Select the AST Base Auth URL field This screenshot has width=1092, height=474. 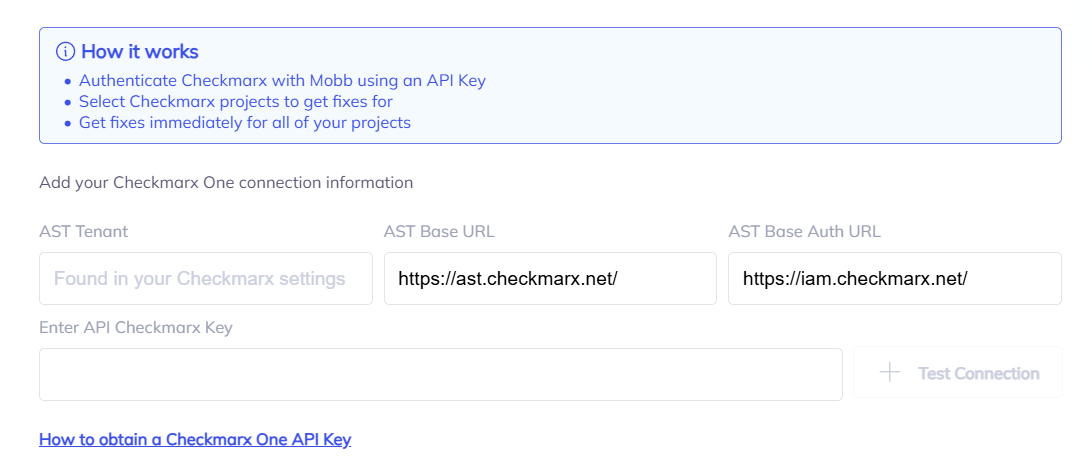(x=894, y=278)
